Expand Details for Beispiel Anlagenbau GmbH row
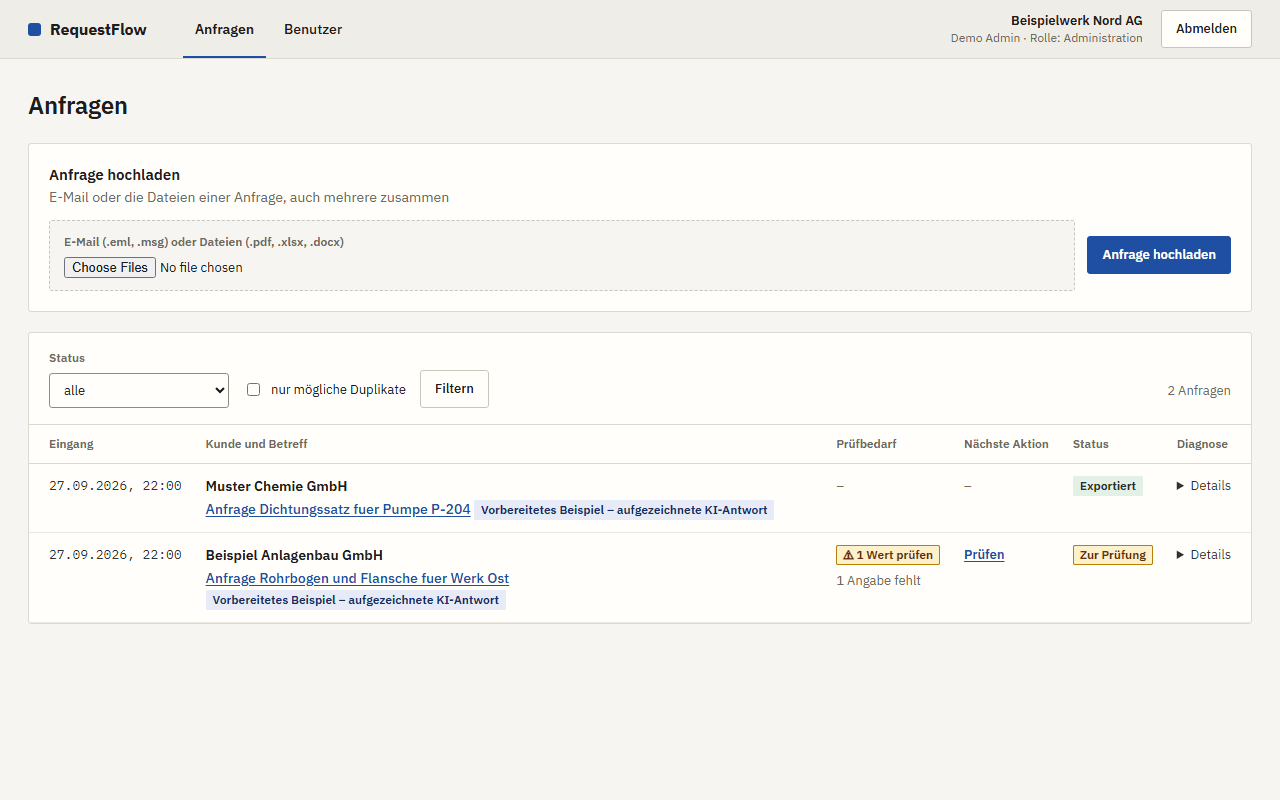 coord(1203,555)
